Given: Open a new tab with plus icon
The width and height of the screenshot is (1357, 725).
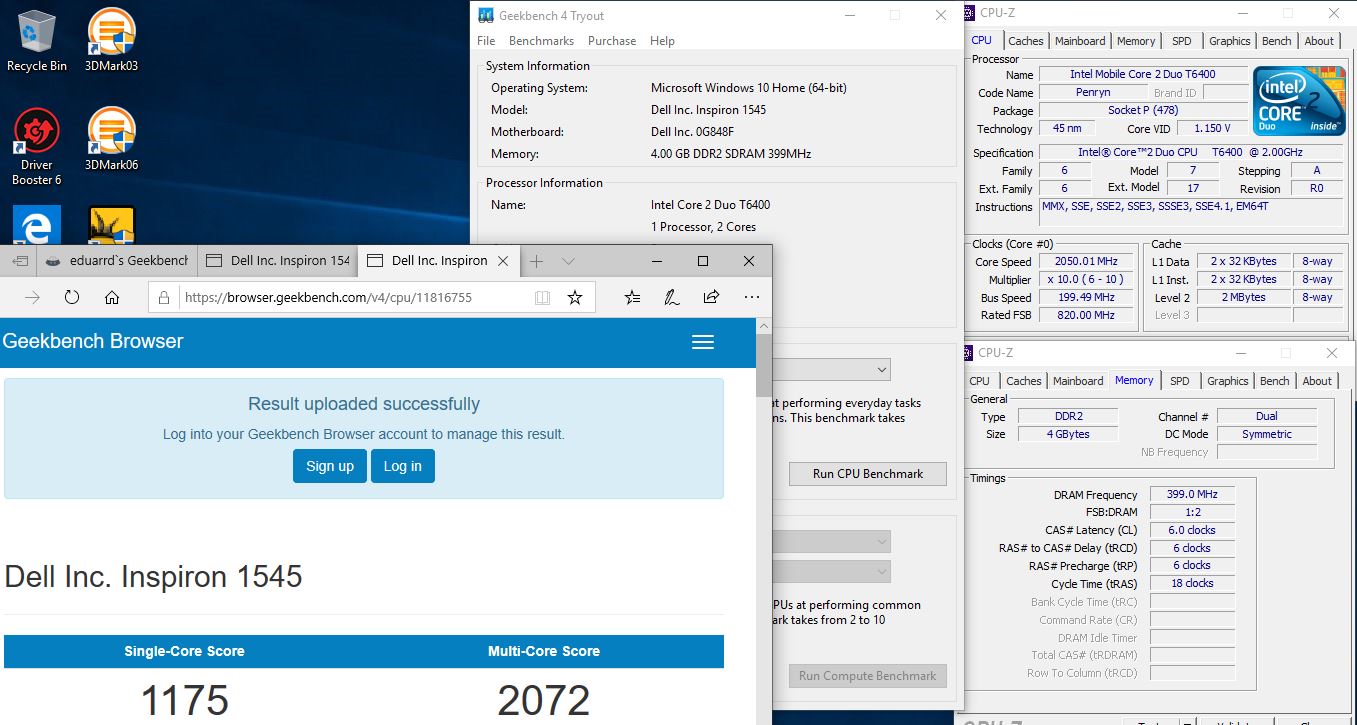Looking at the screenshot, I should (536, 261).
